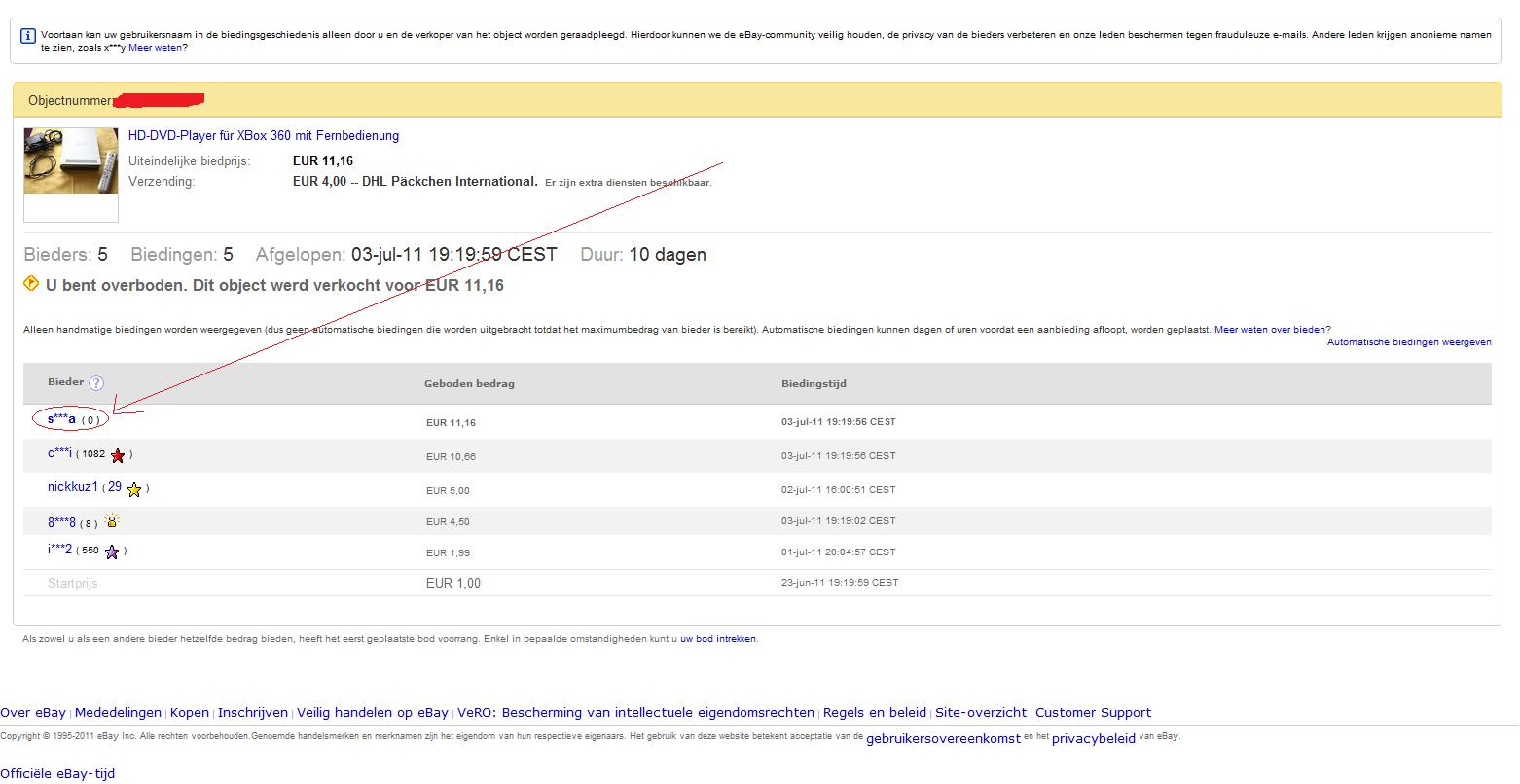Click the info icon in the top notice
The height and width of the screenshot is (784, 1520).
pyautogui.click(x=28, y=36)
